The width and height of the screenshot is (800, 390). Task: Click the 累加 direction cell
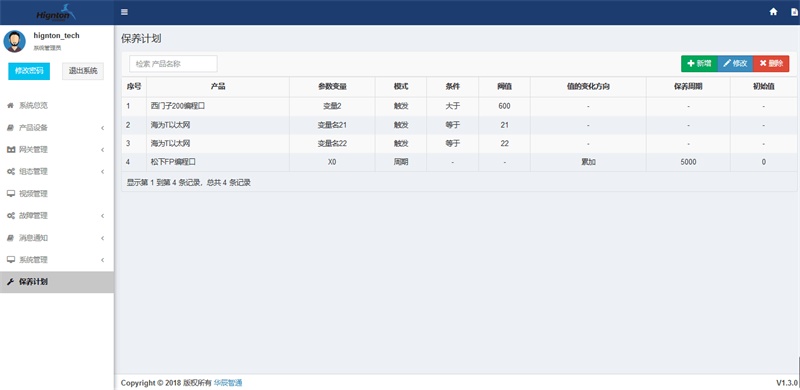(588, 162)
